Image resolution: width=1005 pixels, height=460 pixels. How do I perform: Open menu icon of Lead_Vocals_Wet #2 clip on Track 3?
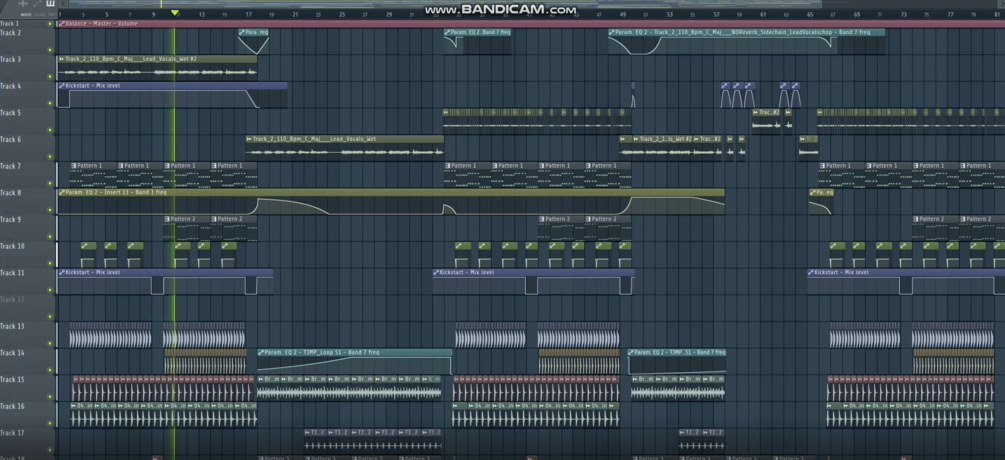pos(62,59)
